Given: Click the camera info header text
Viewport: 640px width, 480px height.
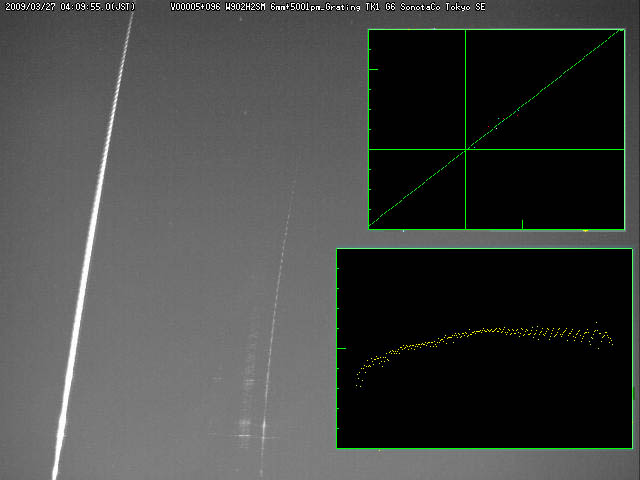Looking at the screenshot, I should pos(300,6).
